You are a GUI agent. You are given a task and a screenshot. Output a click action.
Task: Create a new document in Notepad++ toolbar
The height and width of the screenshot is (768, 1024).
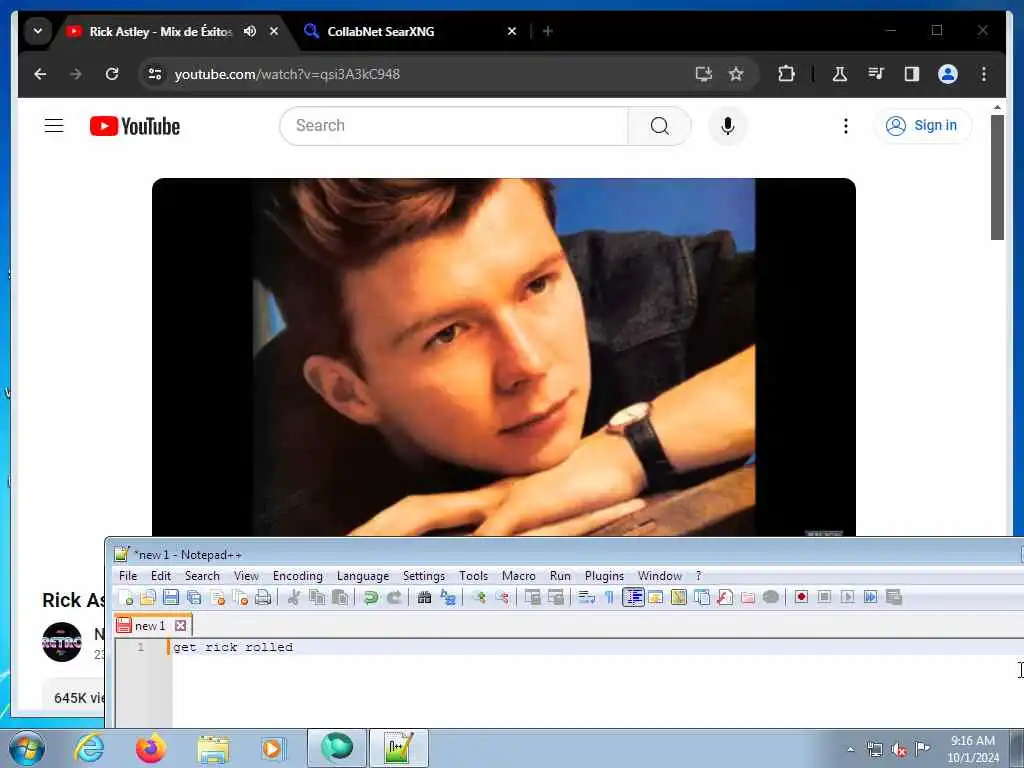pos(125,597)
